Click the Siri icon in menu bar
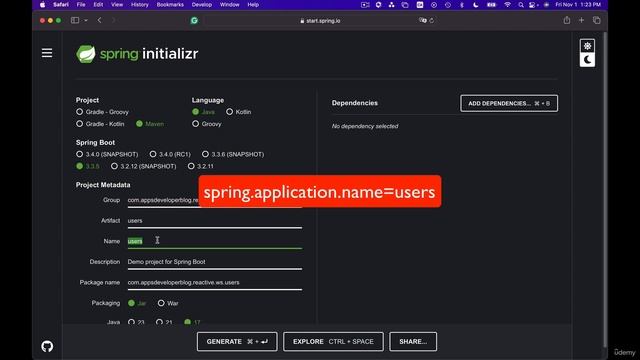Image resolution: width=640 pixels, height=360 pixels. [x=546, y=4]
